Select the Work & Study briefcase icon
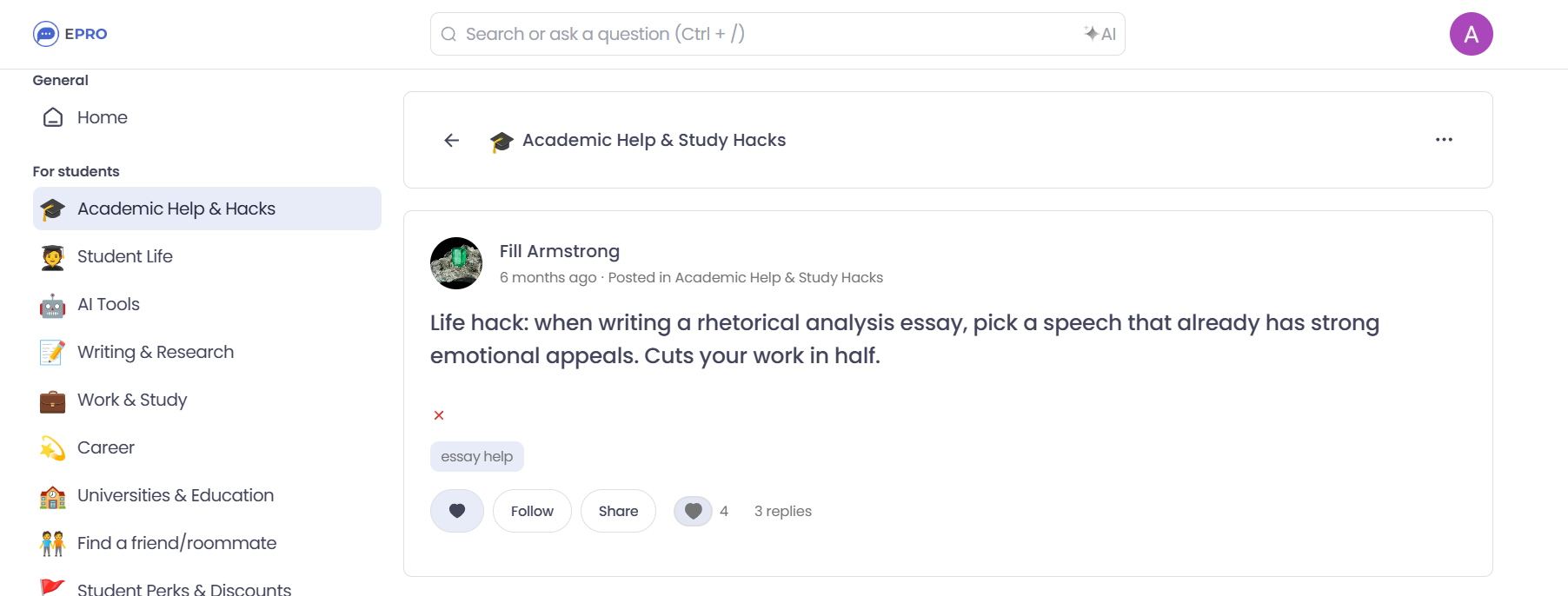This screenshot has height=596, width=1568. point(51,400)
